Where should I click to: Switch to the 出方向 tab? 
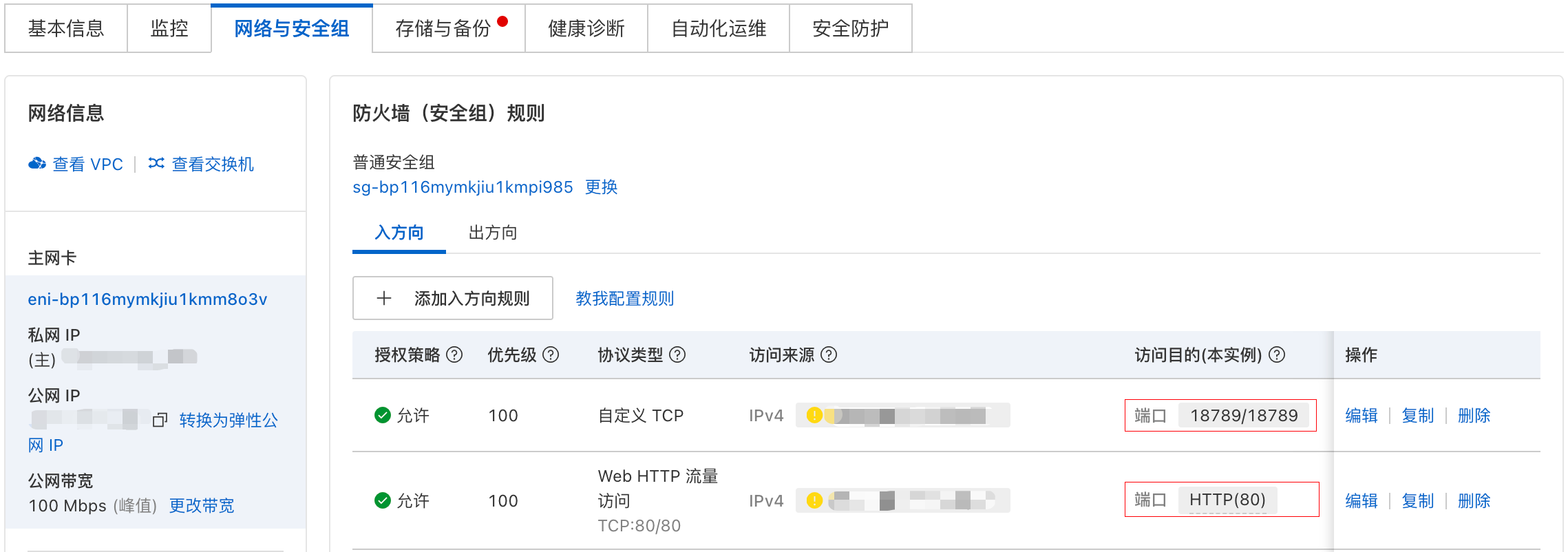tap(493, 233)
